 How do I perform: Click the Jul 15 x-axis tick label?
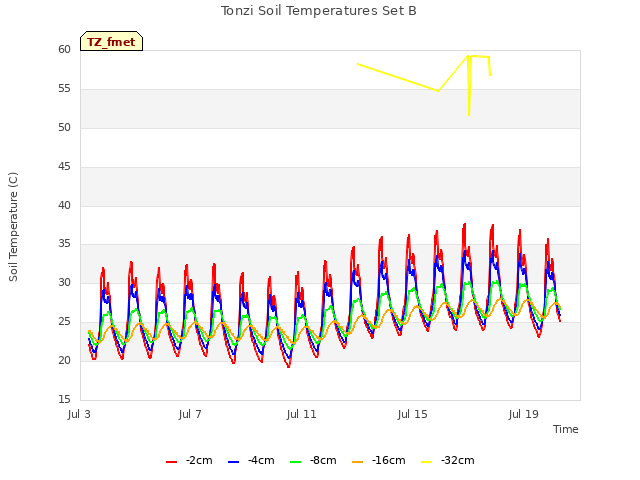pyautogui.click(x=413, y=414)
